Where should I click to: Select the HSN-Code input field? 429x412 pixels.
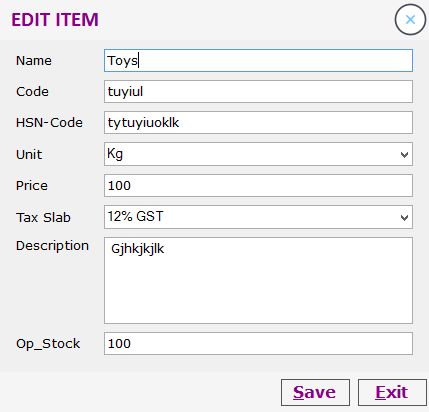(258, 123)
